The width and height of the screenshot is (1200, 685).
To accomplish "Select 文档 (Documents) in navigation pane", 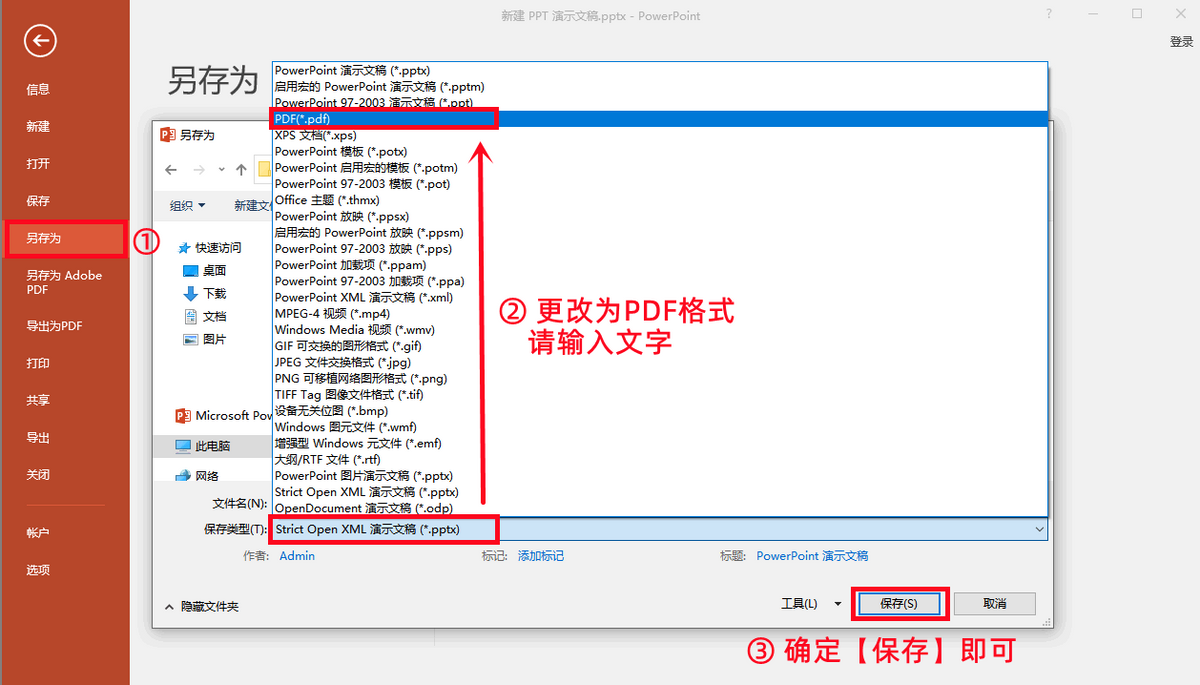I will tap(214, 316).
